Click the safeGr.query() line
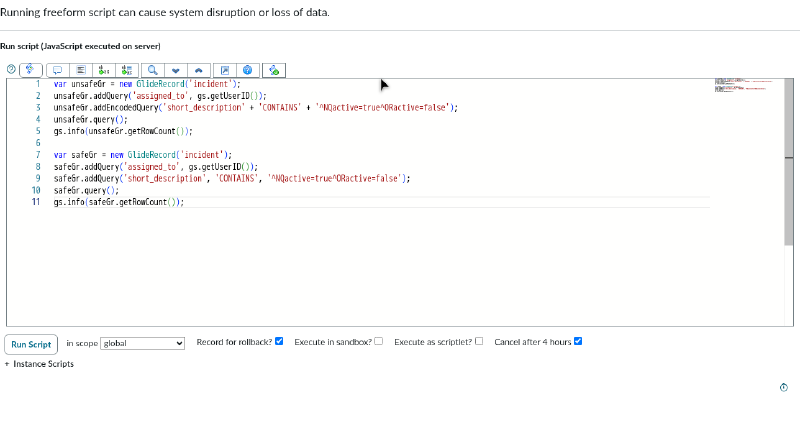The image size is (800, 442). coord(86,190)
